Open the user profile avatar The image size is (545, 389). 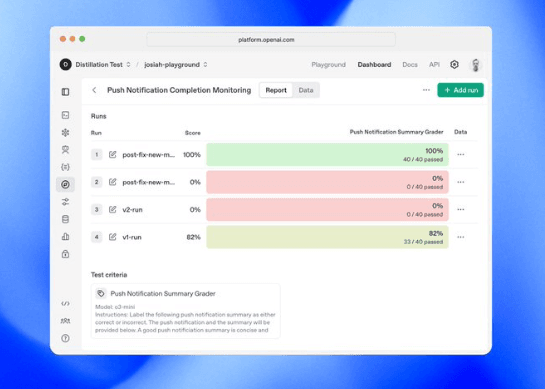[475, 65]
